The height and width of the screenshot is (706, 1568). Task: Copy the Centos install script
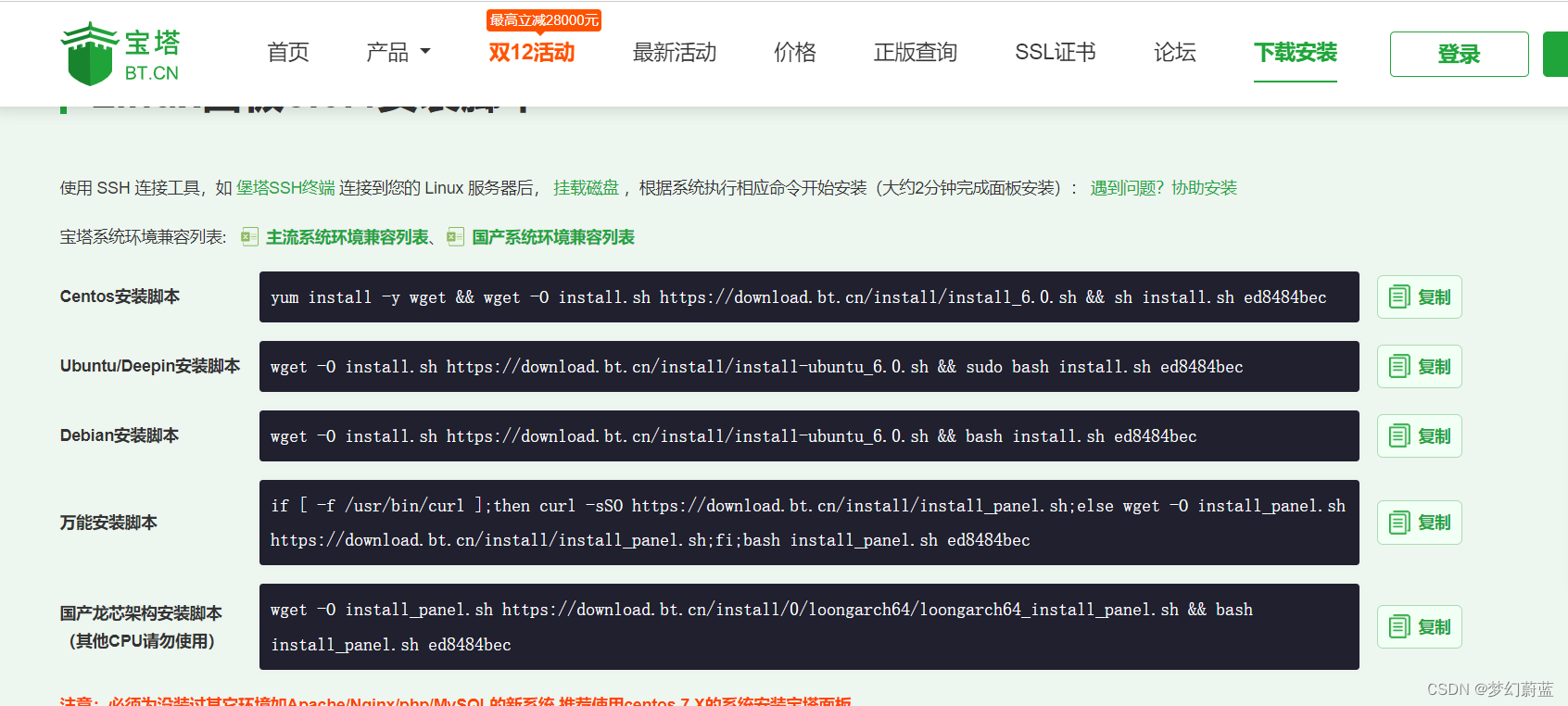1420,297
